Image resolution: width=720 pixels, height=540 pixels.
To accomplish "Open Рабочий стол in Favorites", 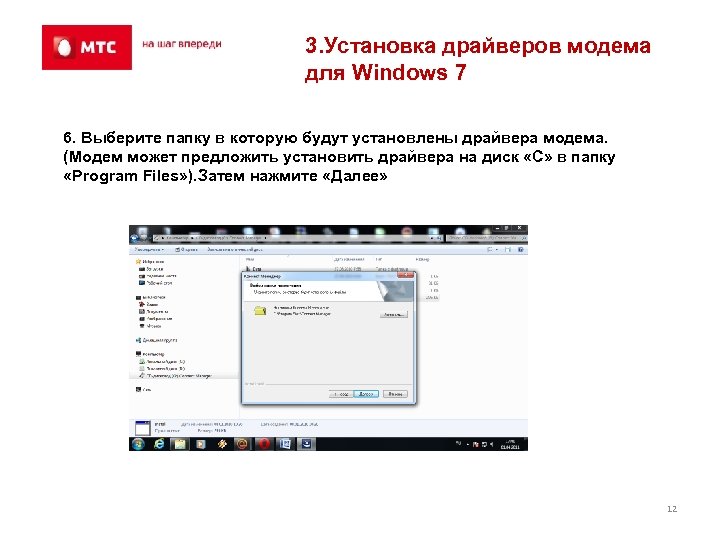I will click(x=156, y=283).
